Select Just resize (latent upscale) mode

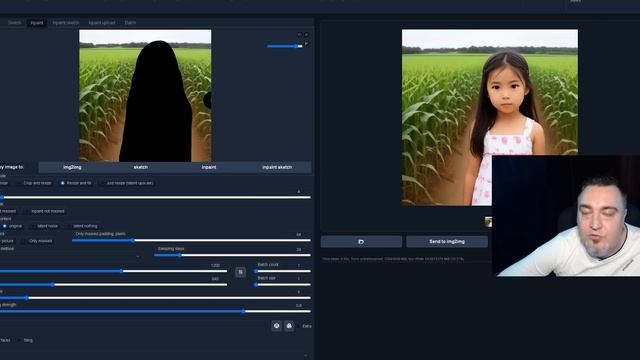click(x=127, y=183)
